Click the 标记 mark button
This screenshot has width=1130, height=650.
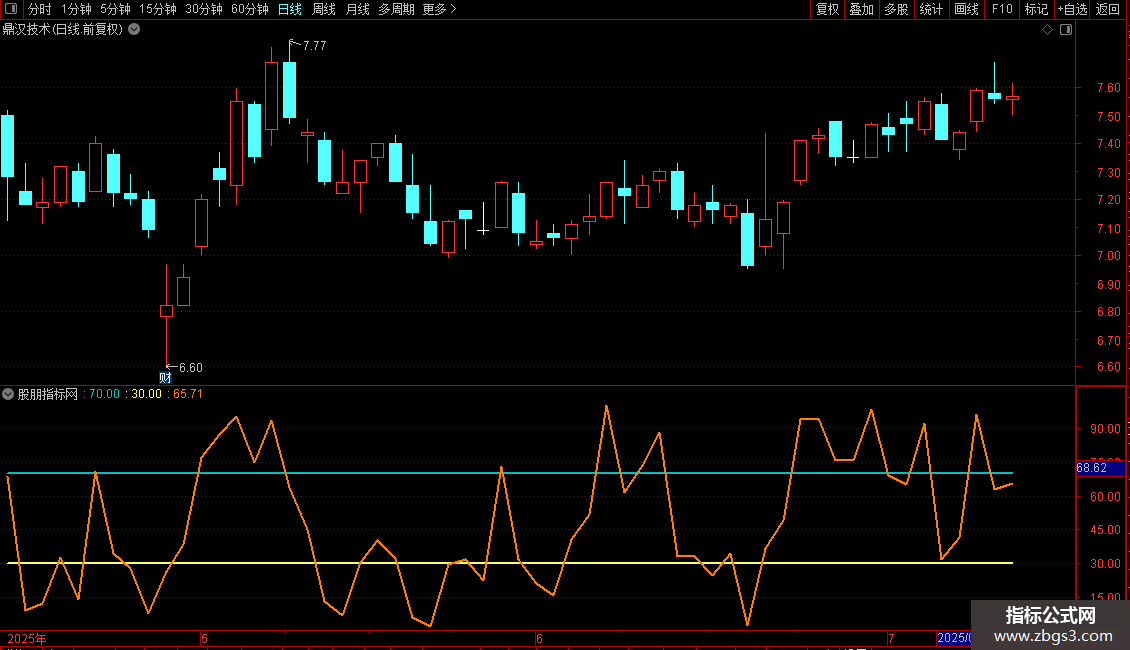point(1036,9)
